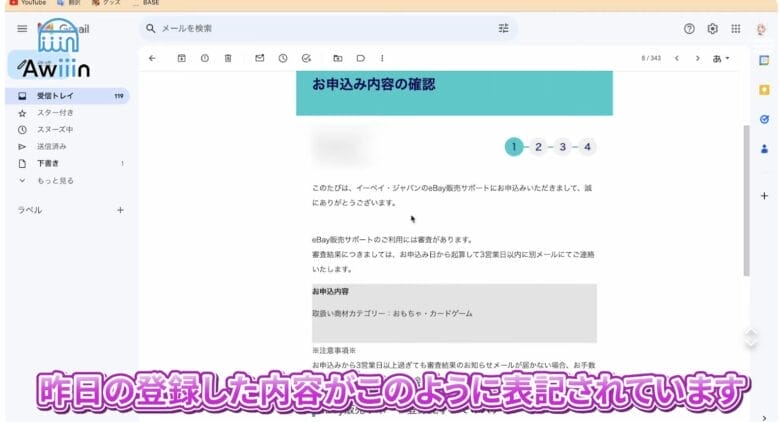
Task: Open search filter options icon
Action: 503,28
